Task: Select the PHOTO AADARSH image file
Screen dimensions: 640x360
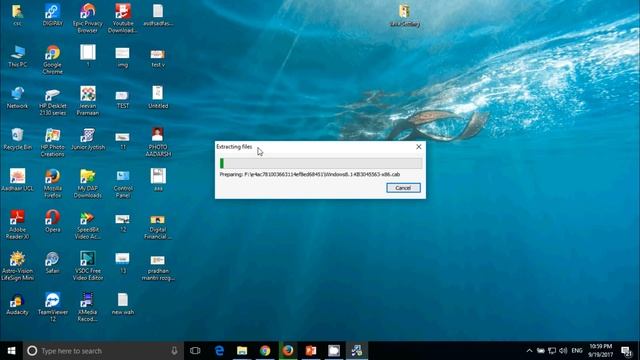Action: (158, 142)
